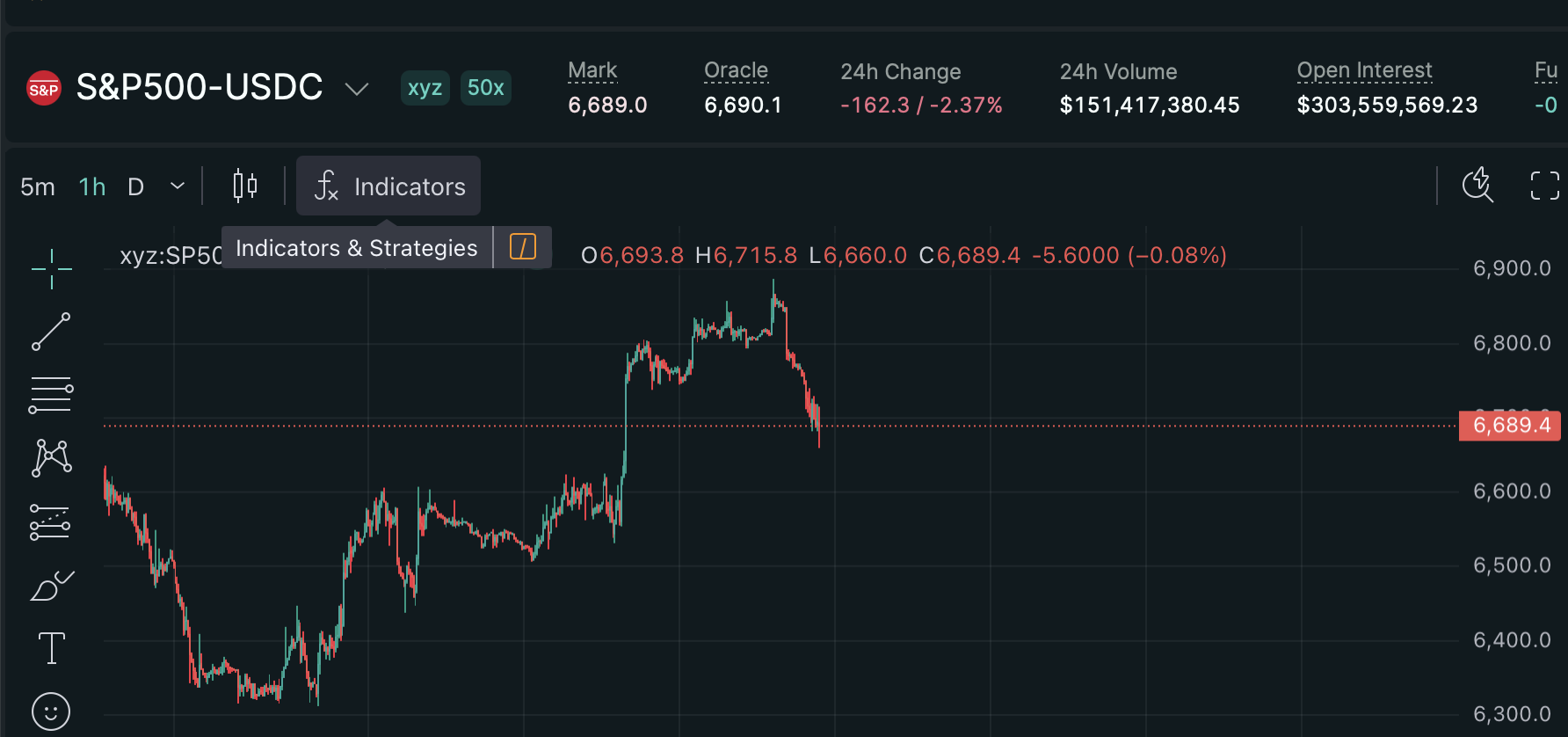Switch to 5m timeframe
The width and height of the screenshot is (1568, 737).
pos(38,186)
